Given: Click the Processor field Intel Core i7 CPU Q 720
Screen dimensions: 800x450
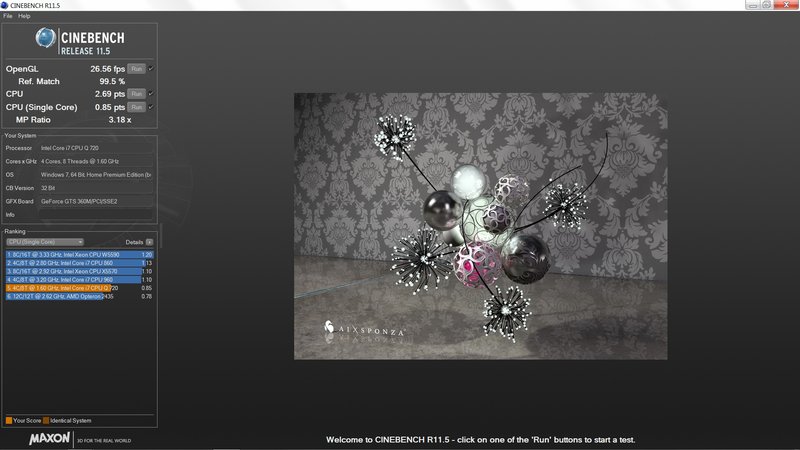Looking at the screenshot, I should [x=96, y=148].
